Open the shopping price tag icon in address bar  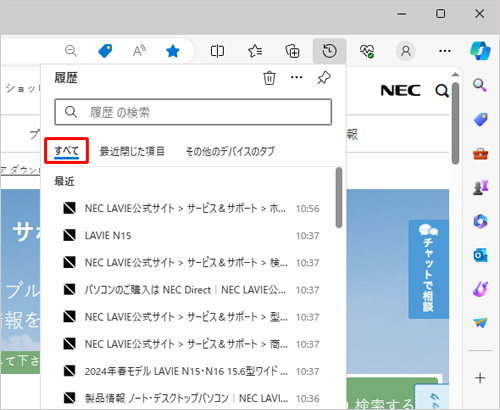click(x=105, y=51)
